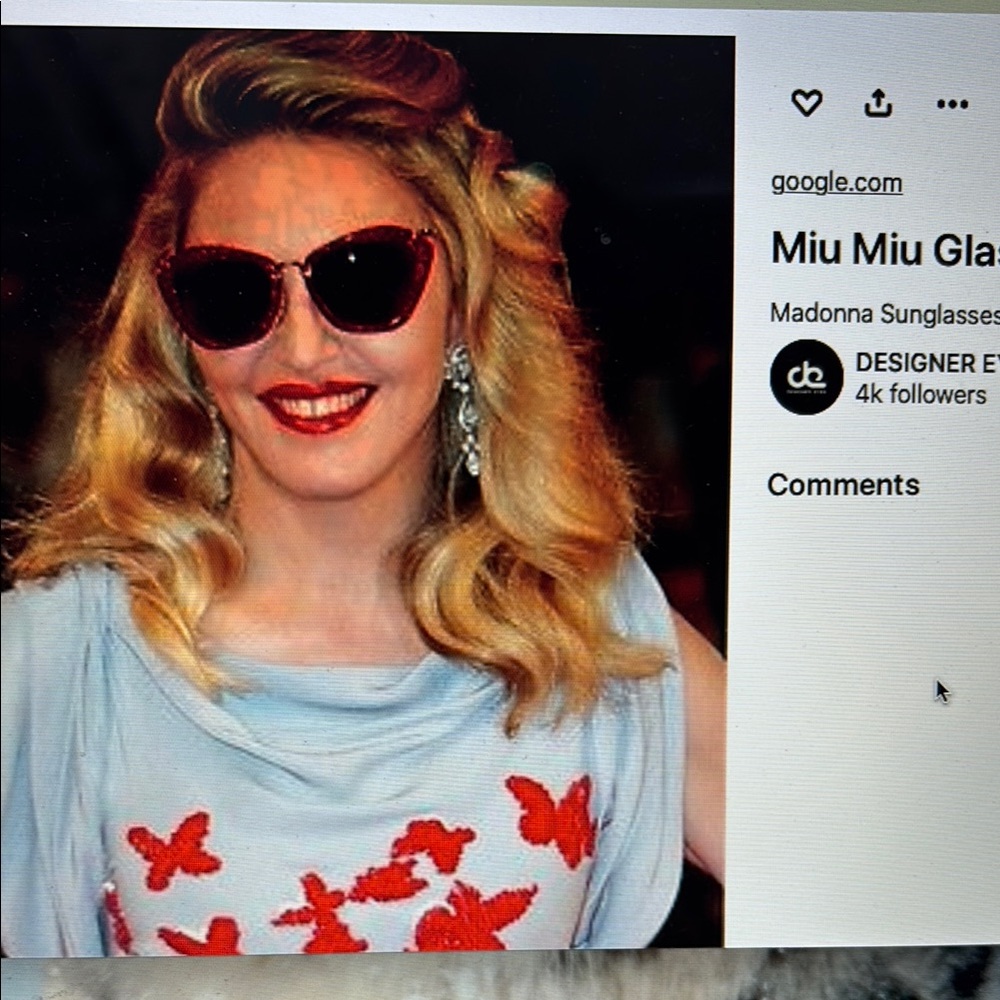Click the Miu Miu Glasses pin title
The width and height of the screenshot is (1000, 1000).
pos(885,249)
